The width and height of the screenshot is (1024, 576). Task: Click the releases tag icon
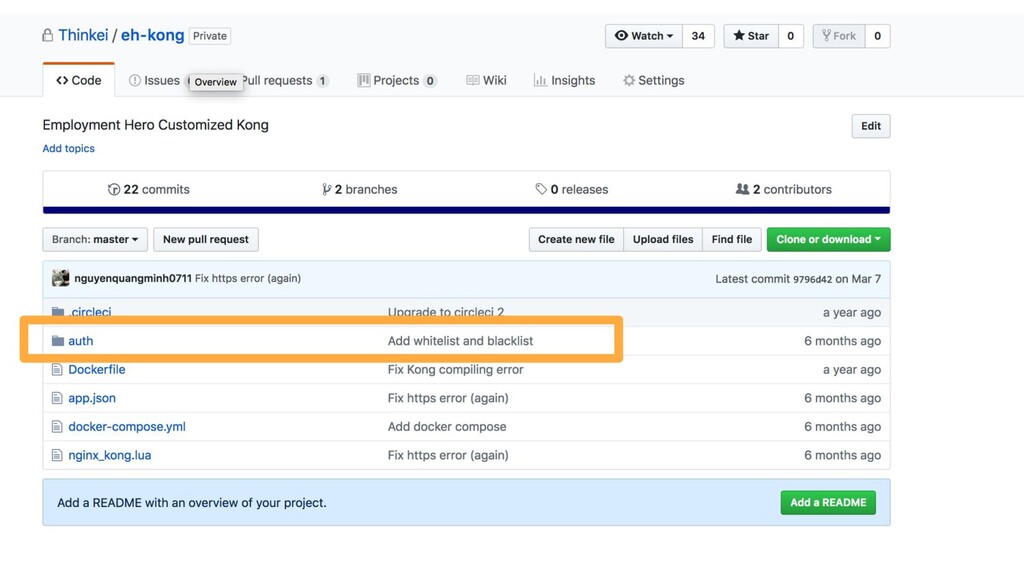pos(541,189)
